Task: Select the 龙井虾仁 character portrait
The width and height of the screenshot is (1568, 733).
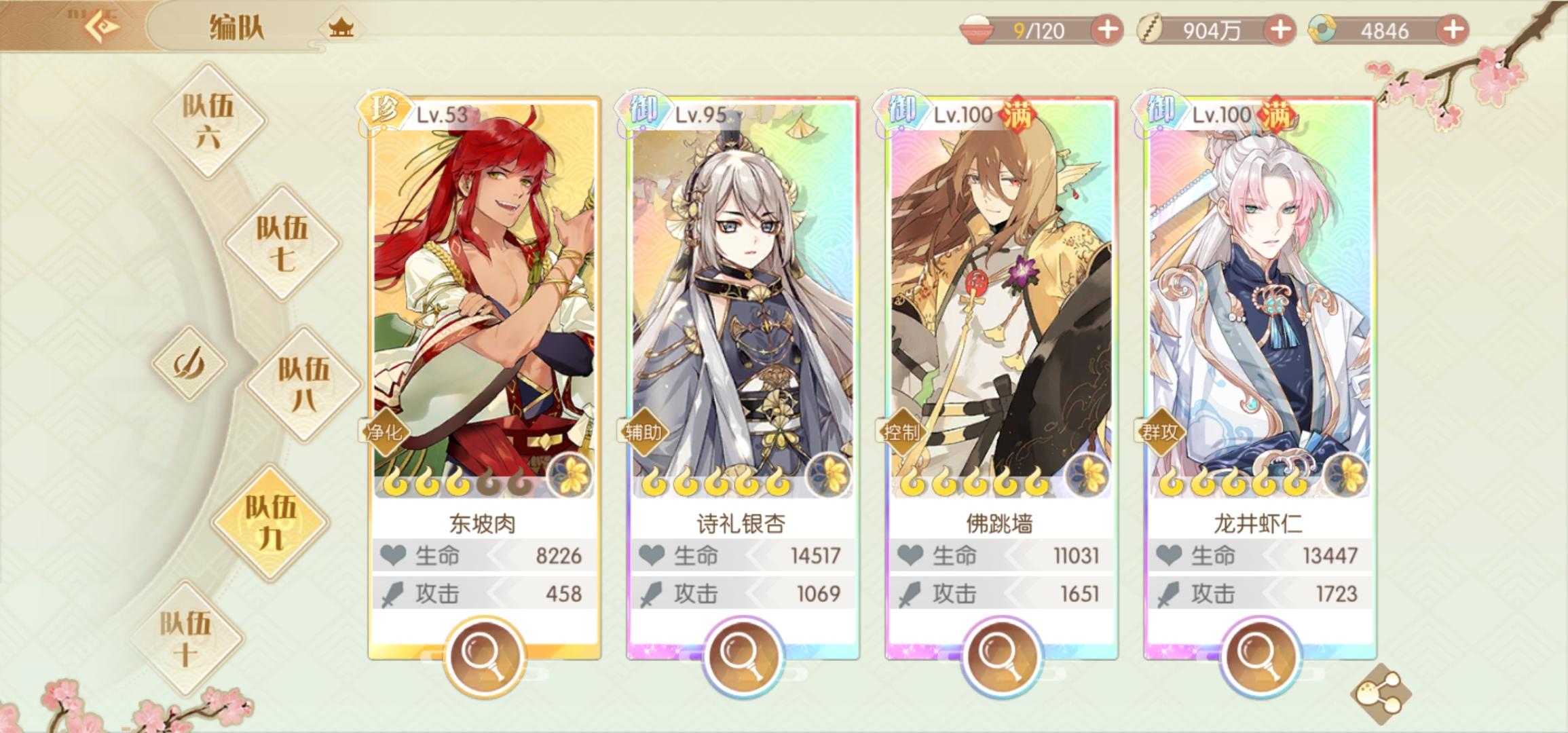Action: 1259,299
